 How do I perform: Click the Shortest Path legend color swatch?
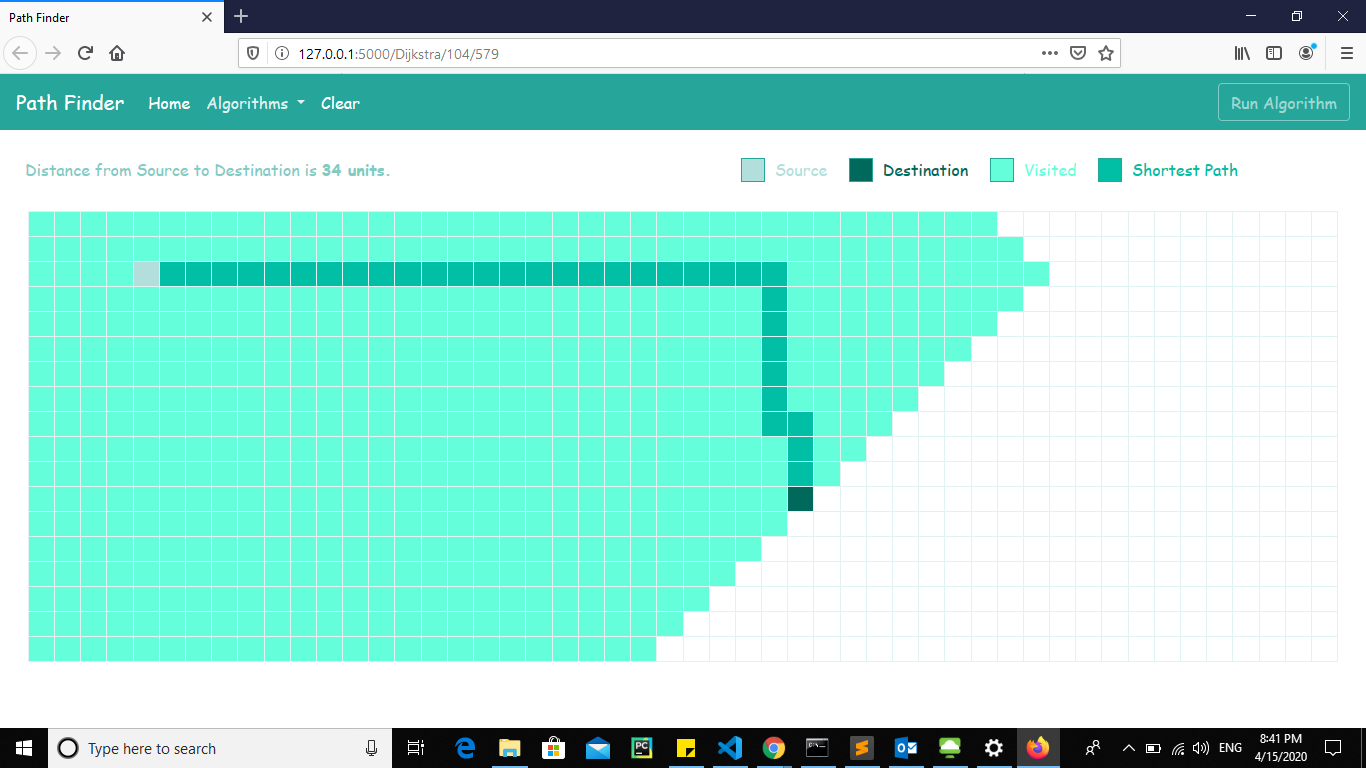coord(1110,170)
